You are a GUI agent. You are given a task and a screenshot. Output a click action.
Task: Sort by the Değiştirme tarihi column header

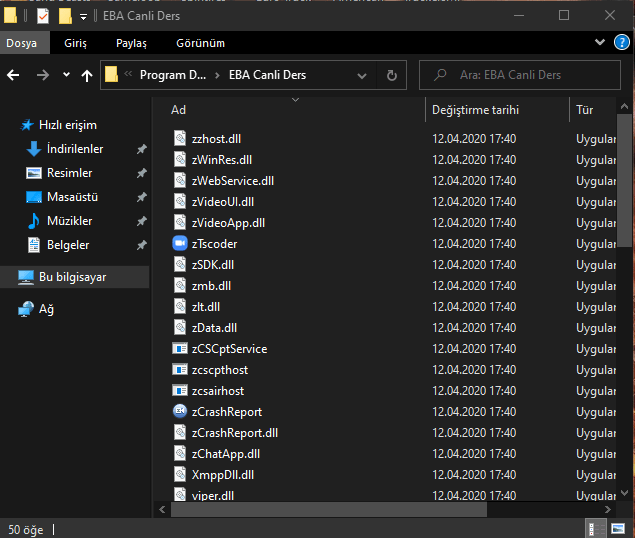475,110
